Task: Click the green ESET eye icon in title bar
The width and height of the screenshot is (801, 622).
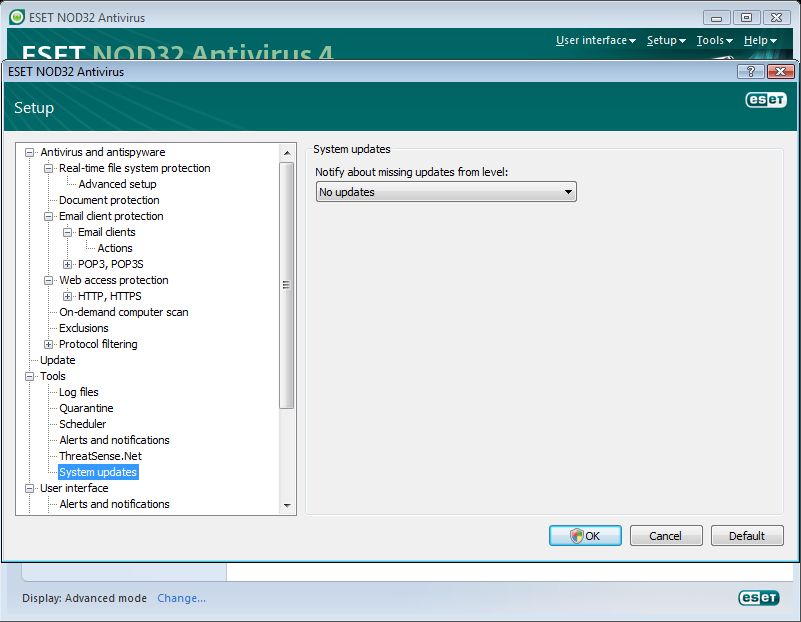Action: click(x=17, y=17)
